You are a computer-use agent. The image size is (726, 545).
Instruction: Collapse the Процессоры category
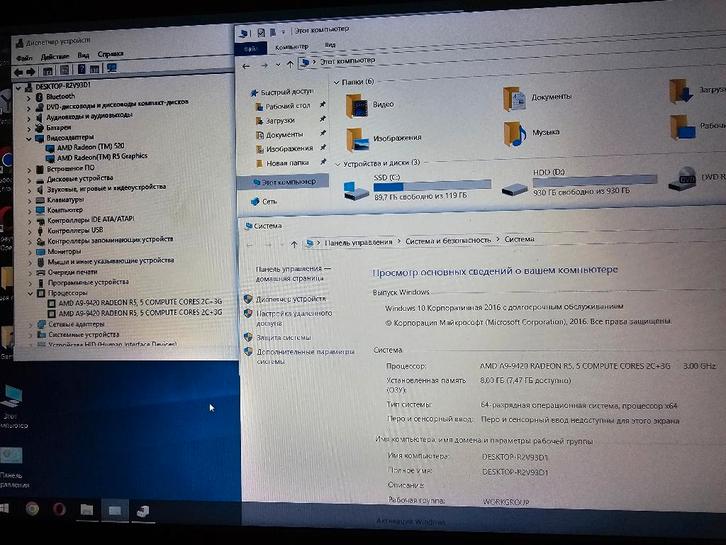tap(31, 294)
